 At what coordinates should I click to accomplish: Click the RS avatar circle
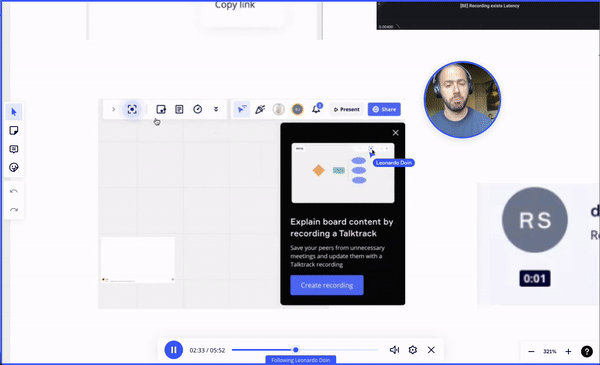pos(535,220)
